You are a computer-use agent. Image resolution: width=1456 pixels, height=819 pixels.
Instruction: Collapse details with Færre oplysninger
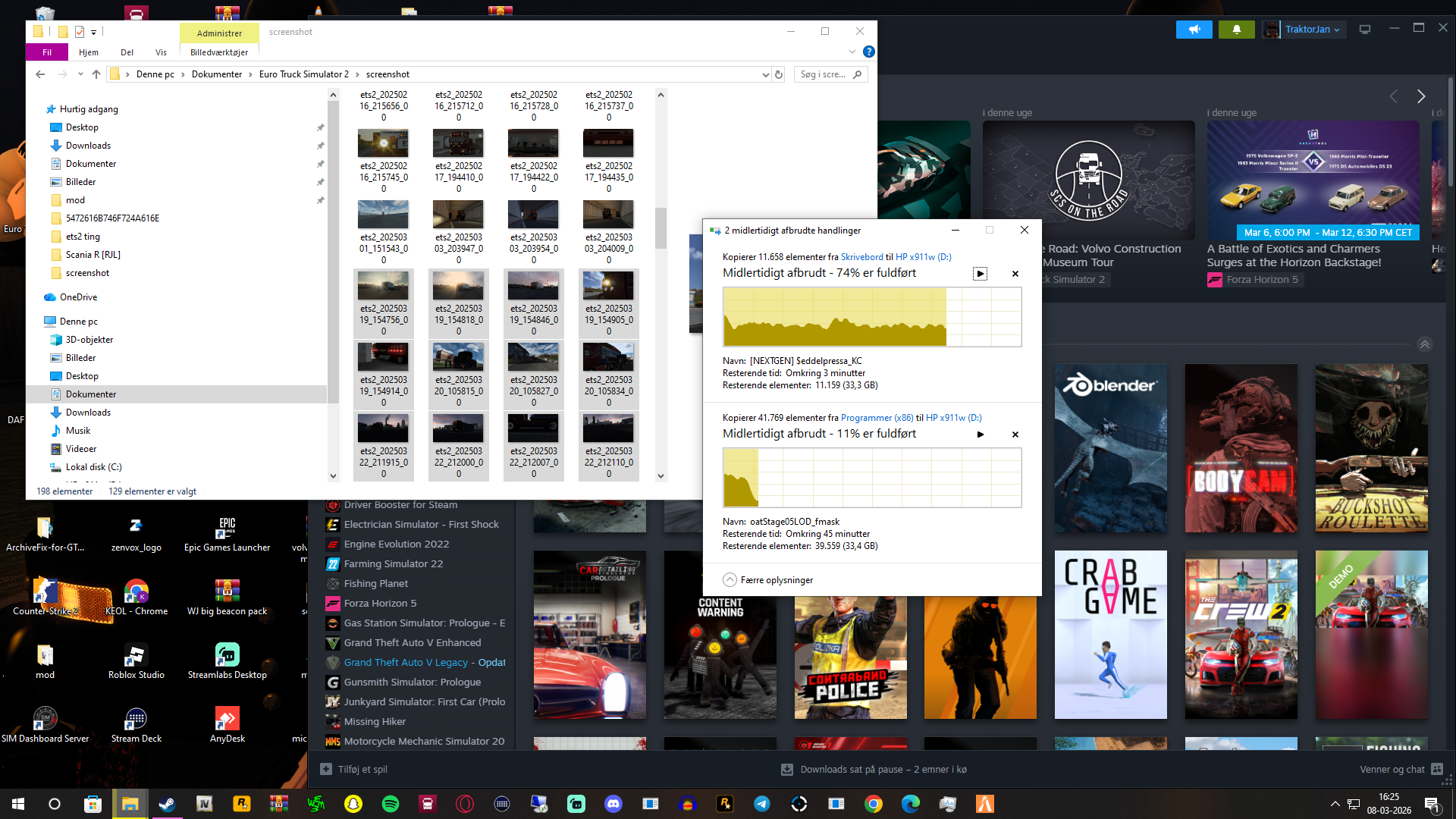tap(768, 580)
